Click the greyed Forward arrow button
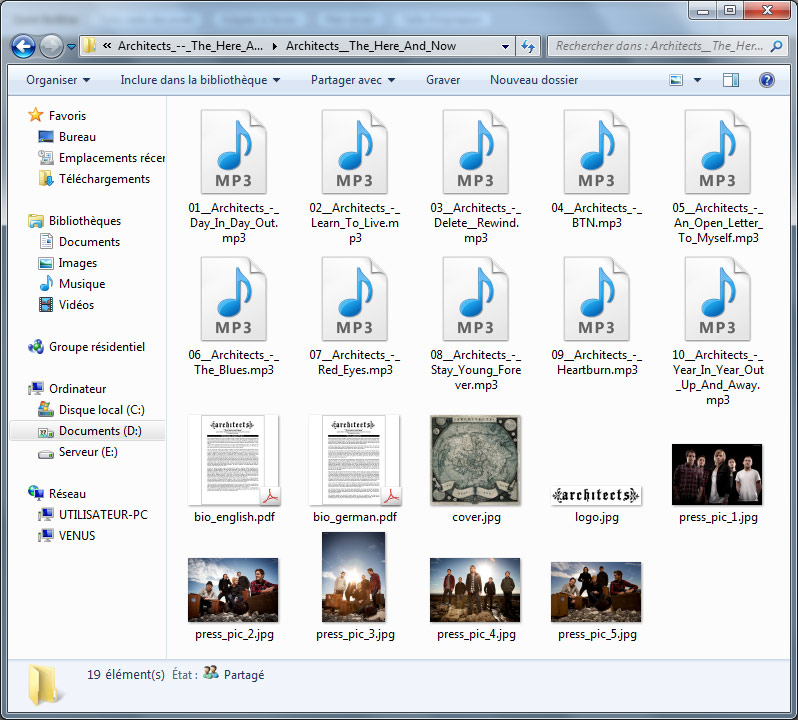This screenshot has width=798, height=720. pos(51,47)
